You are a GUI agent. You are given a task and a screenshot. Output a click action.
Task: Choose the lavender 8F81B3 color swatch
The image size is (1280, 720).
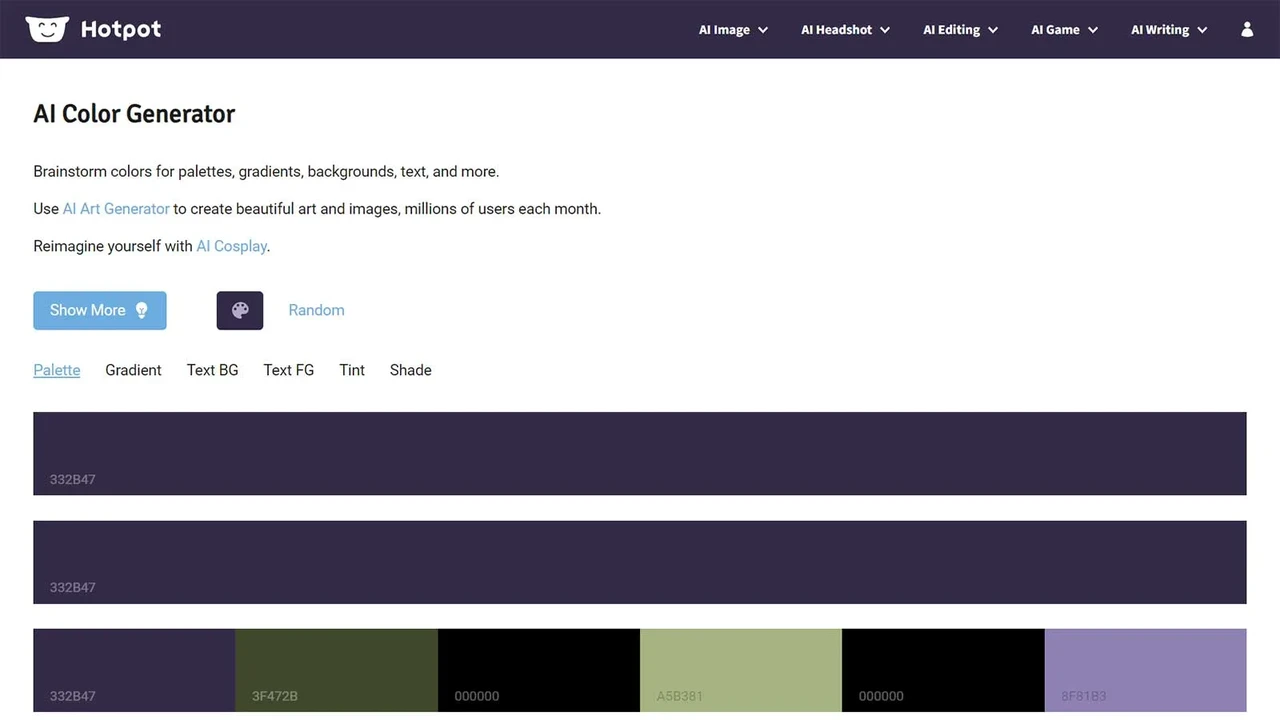click(1145, 669)
